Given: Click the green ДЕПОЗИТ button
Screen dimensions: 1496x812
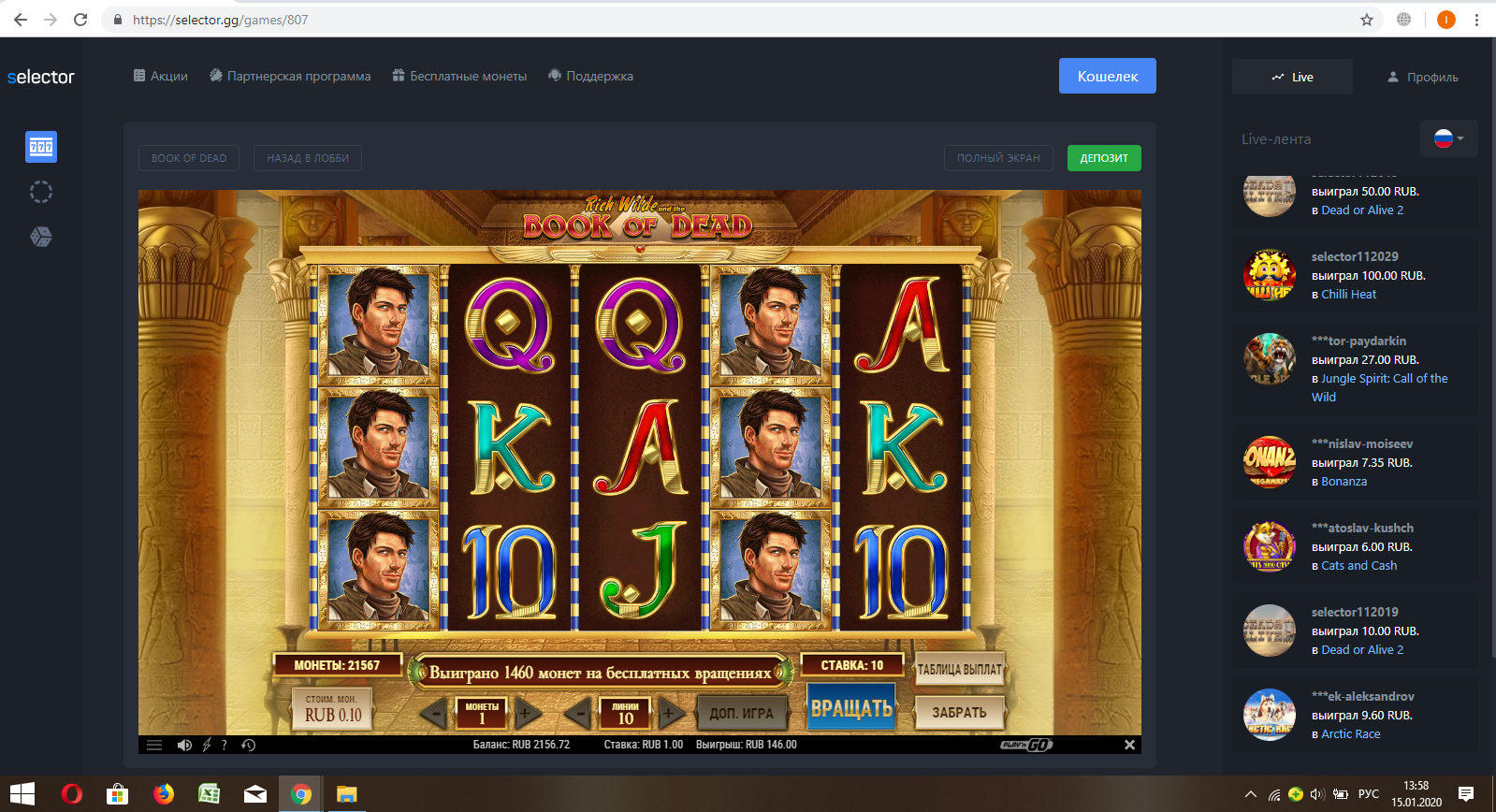Looking at the screenshot, I should click(1104, 158).
